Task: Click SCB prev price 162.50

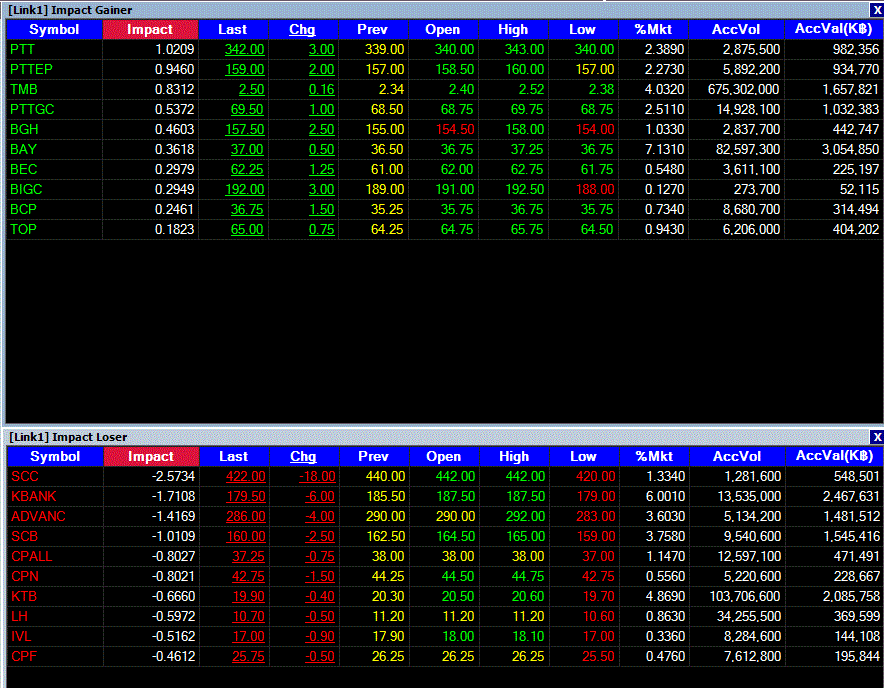Action: coord(386,537)
